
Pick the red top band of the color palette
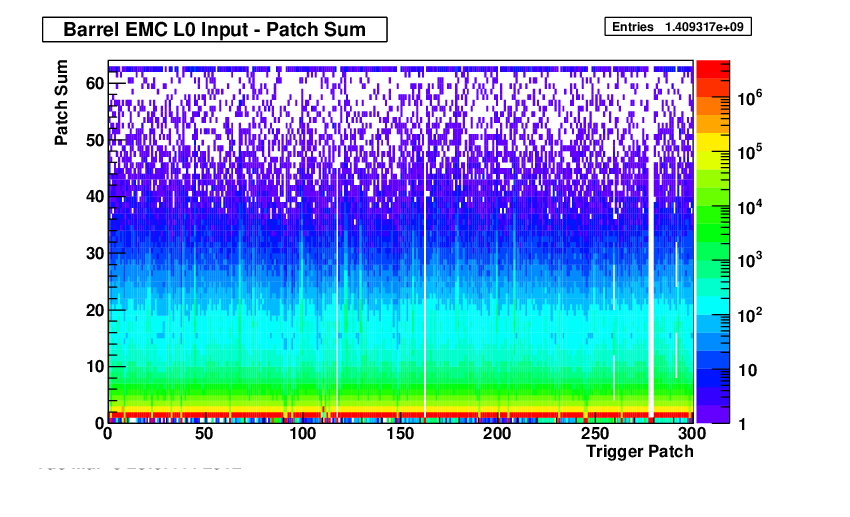click(x=713, y=69)
